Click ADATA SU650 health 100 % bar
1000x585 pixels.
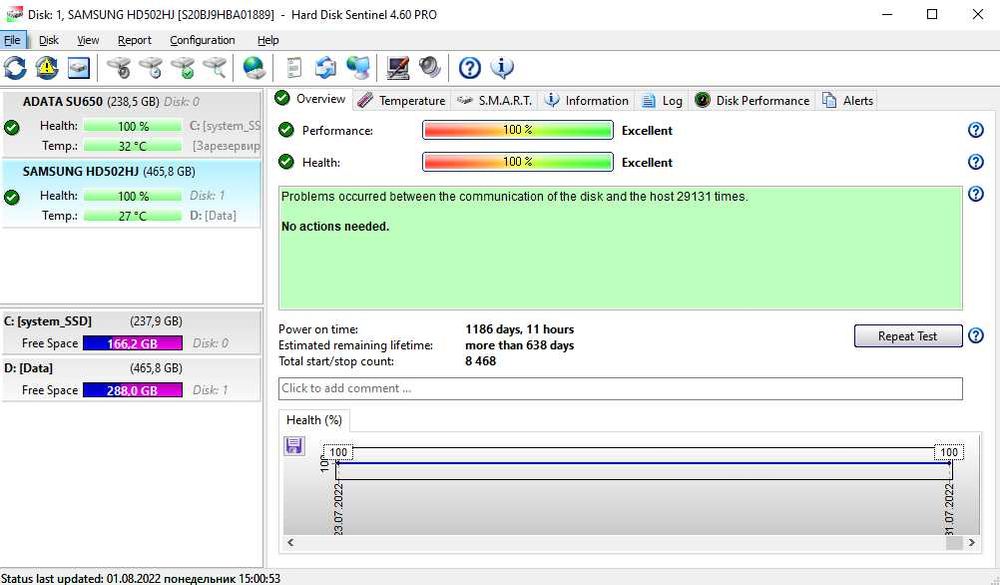pos(133,126)
